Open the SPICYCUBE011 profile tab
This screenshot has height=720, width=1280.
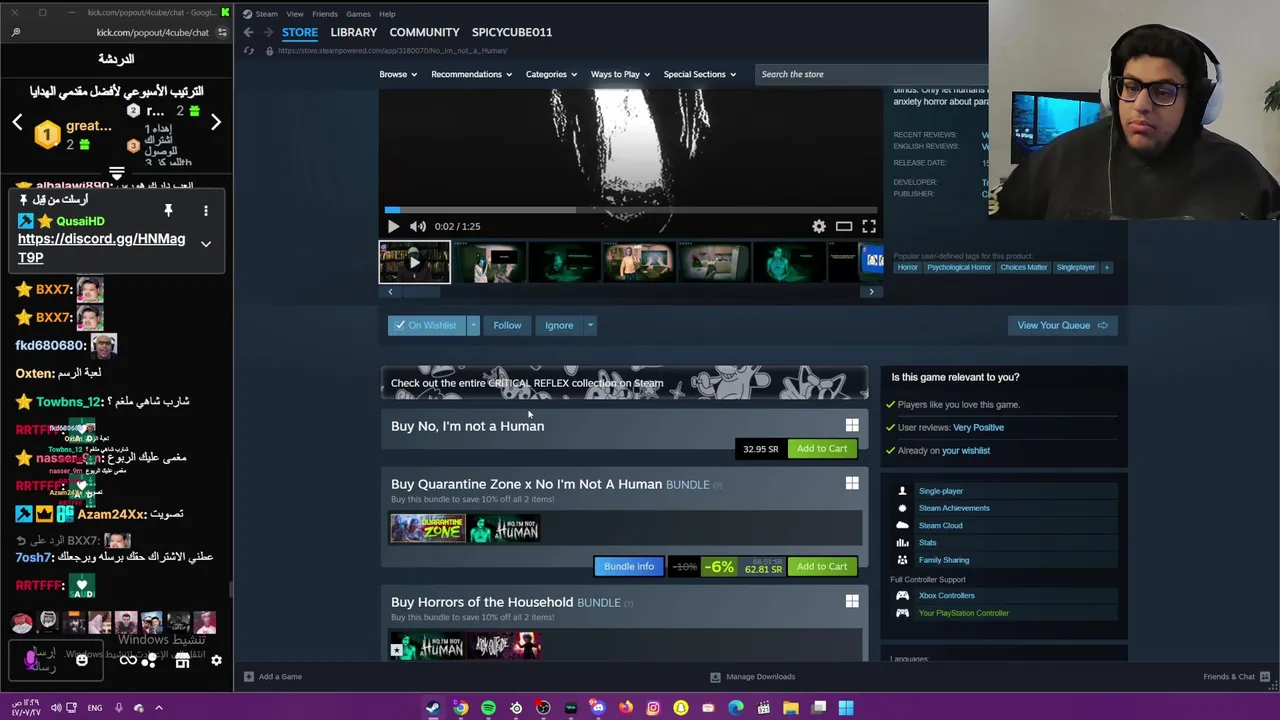pyautogui.click(x=512, y=32)
